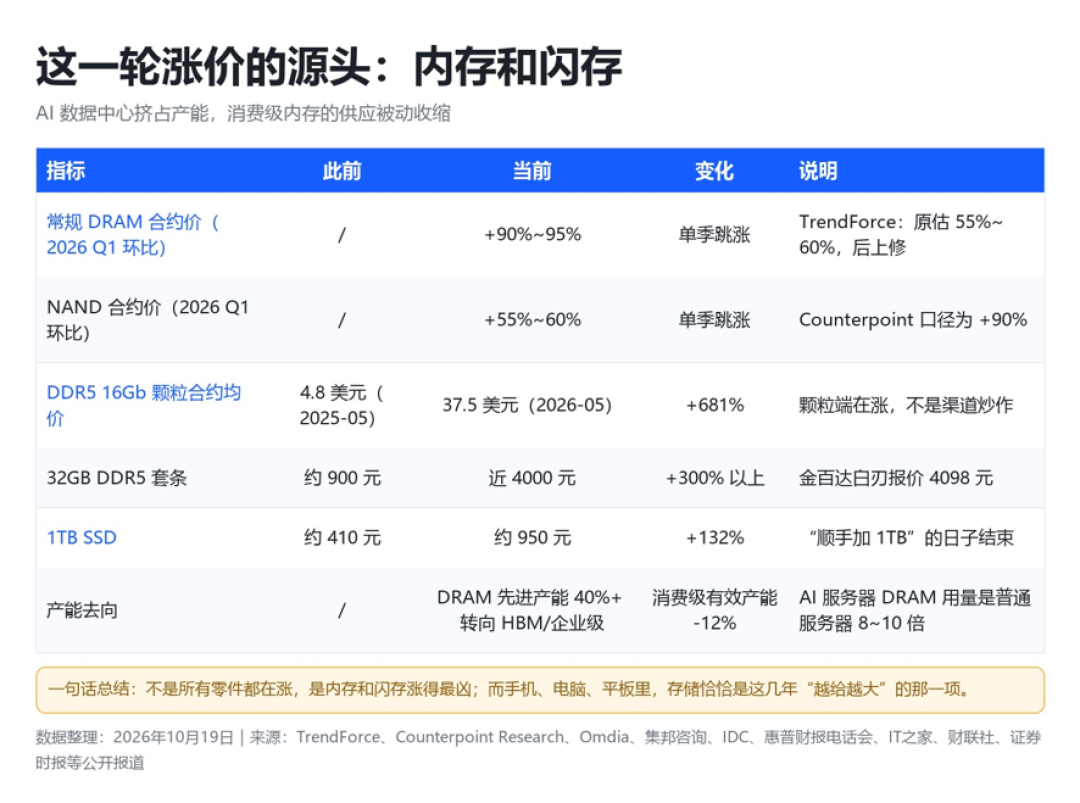This screenshot has height=803, width=1080.
Task: Click 单季跳涨 in the NAND row
Action: [714, 320]
